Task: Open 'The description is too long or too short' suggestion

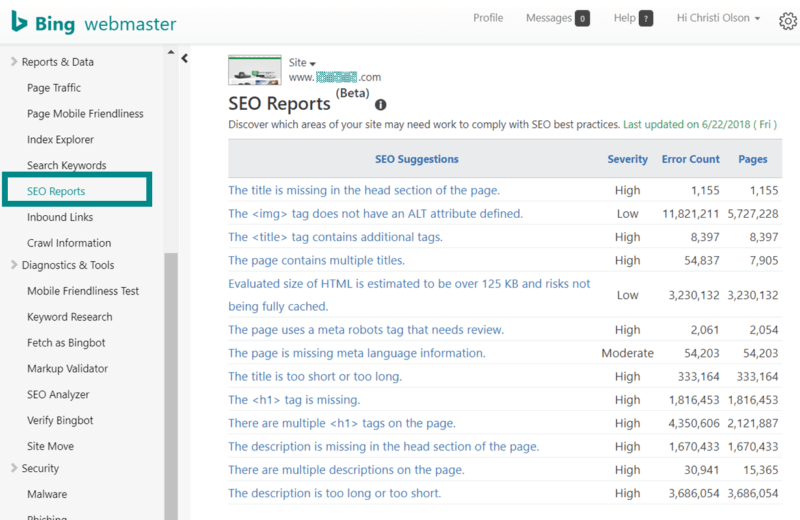Action: point(335,493)
